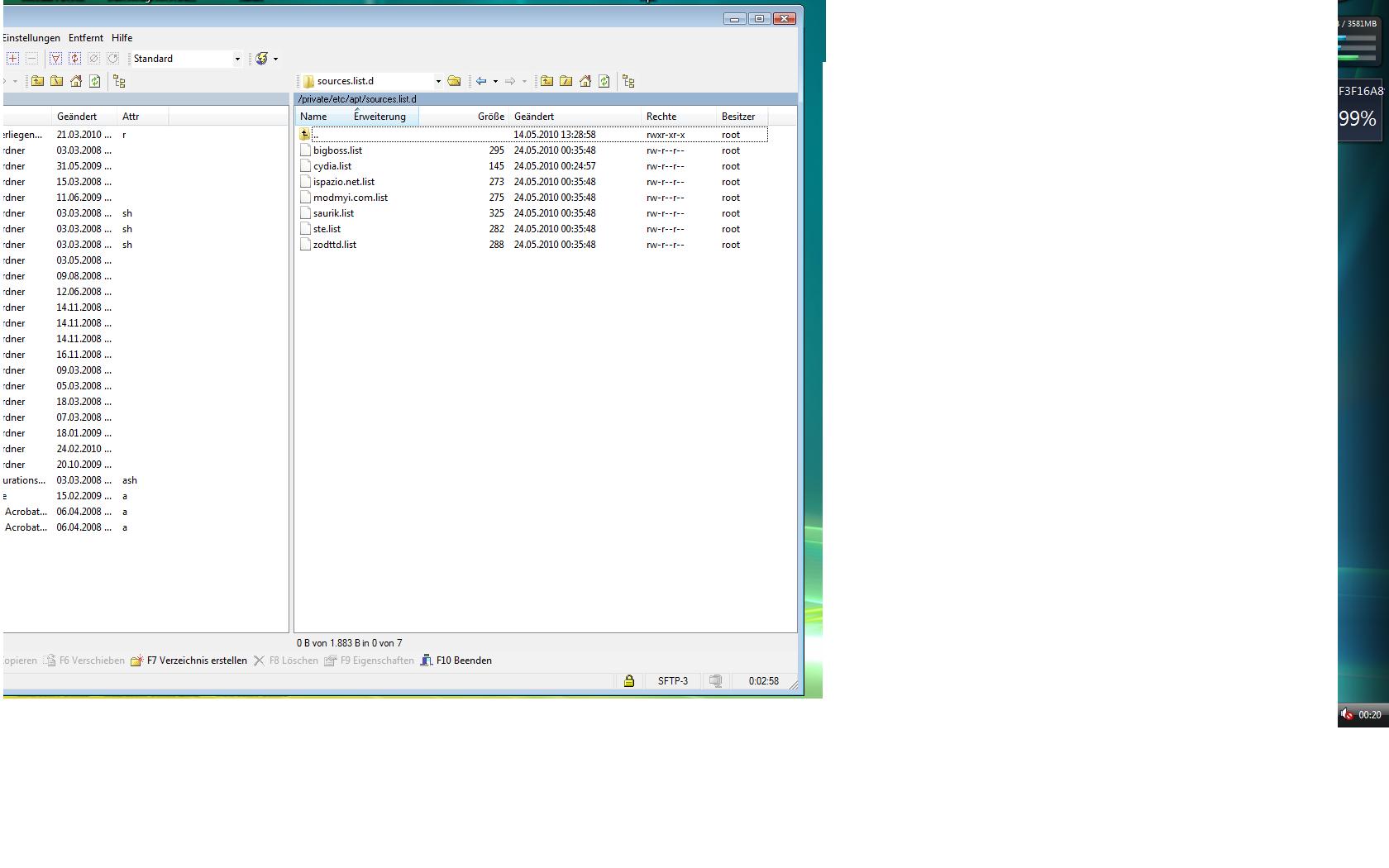Refresh the remote panel directory listing
Viewport: 1389px width, 868px height.
[x=604, y=81]
